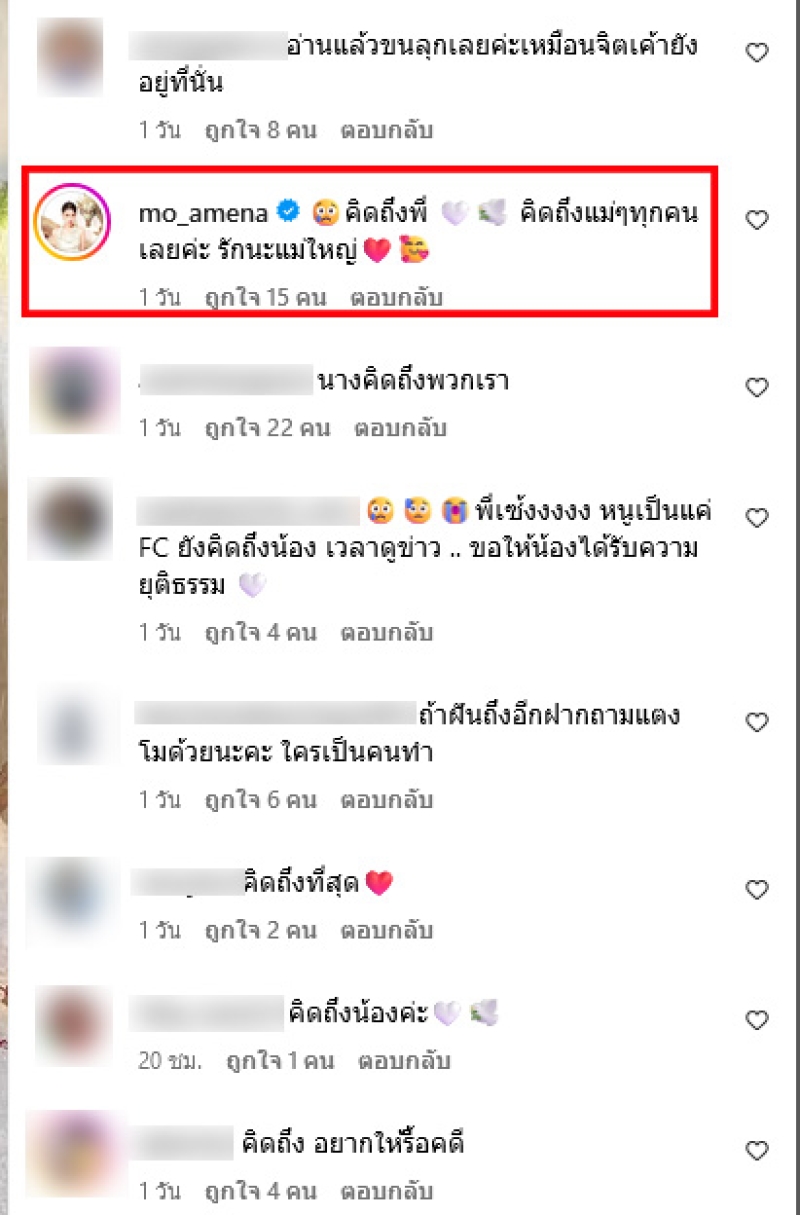
Task: Open the mo_amena profile picture
Action: (x=70, y=221)
